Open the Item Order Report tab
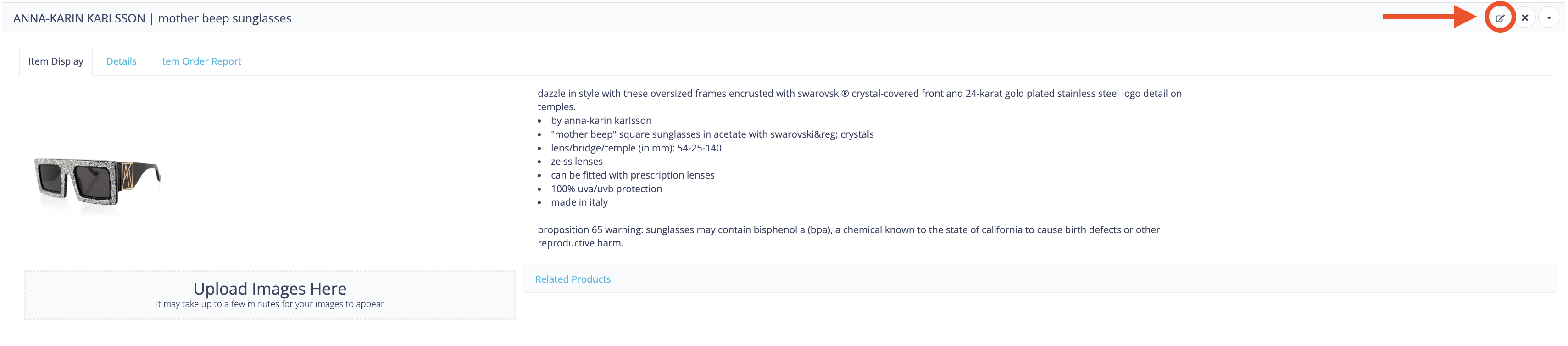1568x346 pixels. 200,61
